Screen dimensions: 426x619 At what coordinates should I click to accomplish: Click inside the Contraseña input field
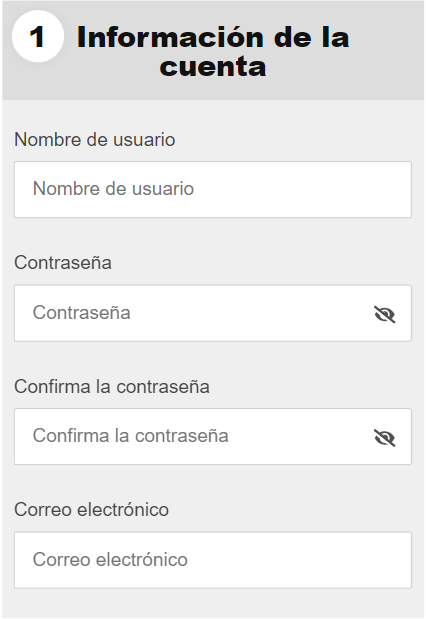tap(213, 313)
